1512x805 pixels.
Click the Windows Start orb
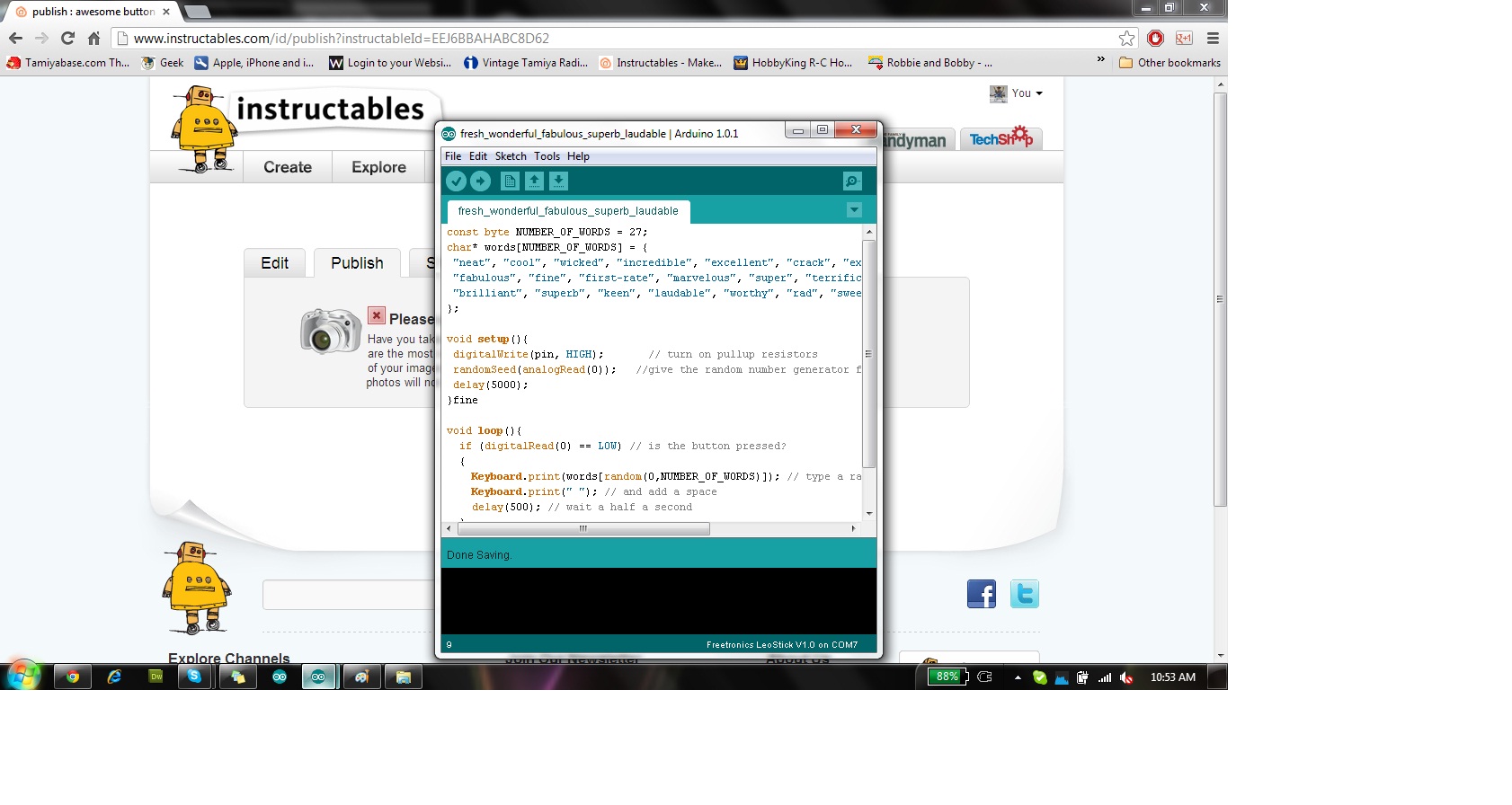23,675
